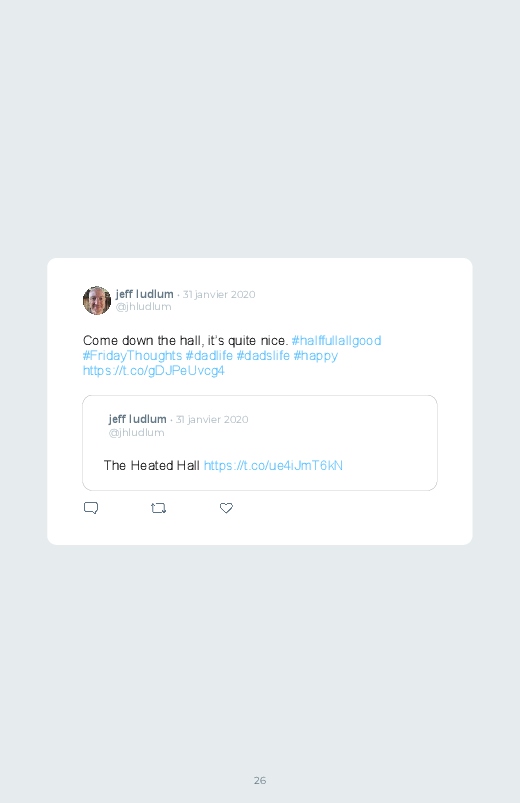The width and height of the screenshot is (520, 803).
Task: Open the #happy hashtag link
Action: click(316, 355)
